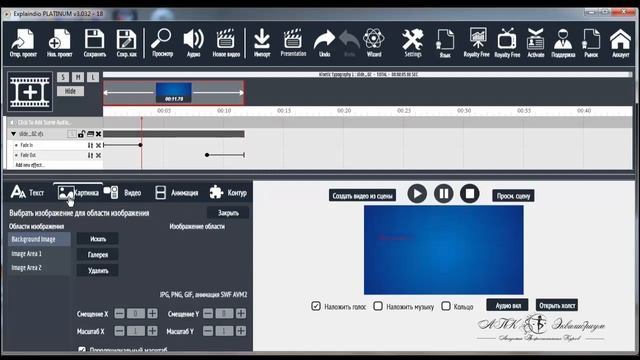Play the scene preview
The image size is (640, 360).
pos(417,193)
